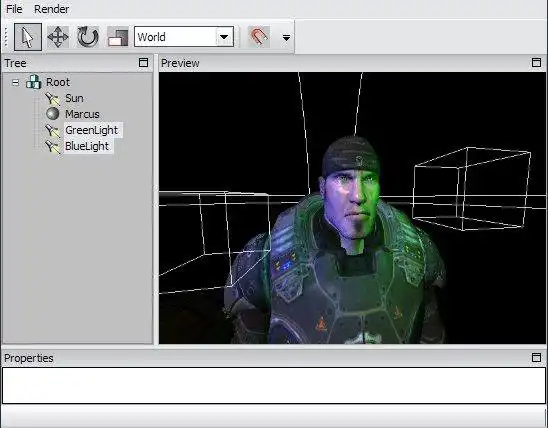Click inside the empty Properties field
Image resolution: width=548 pixels, height=428 pixels.
tap(274, 385)
